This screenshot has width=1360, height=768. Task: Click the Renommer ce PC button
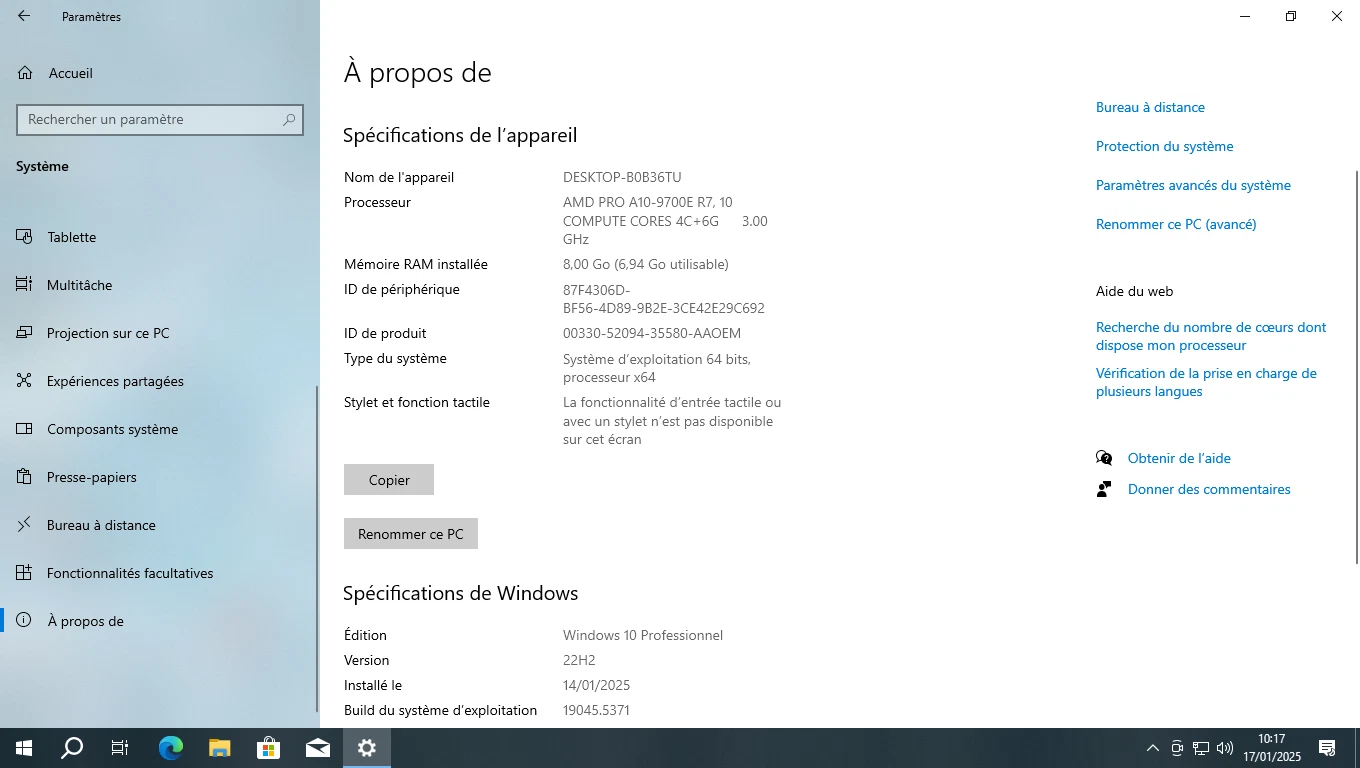coord(411,534)
